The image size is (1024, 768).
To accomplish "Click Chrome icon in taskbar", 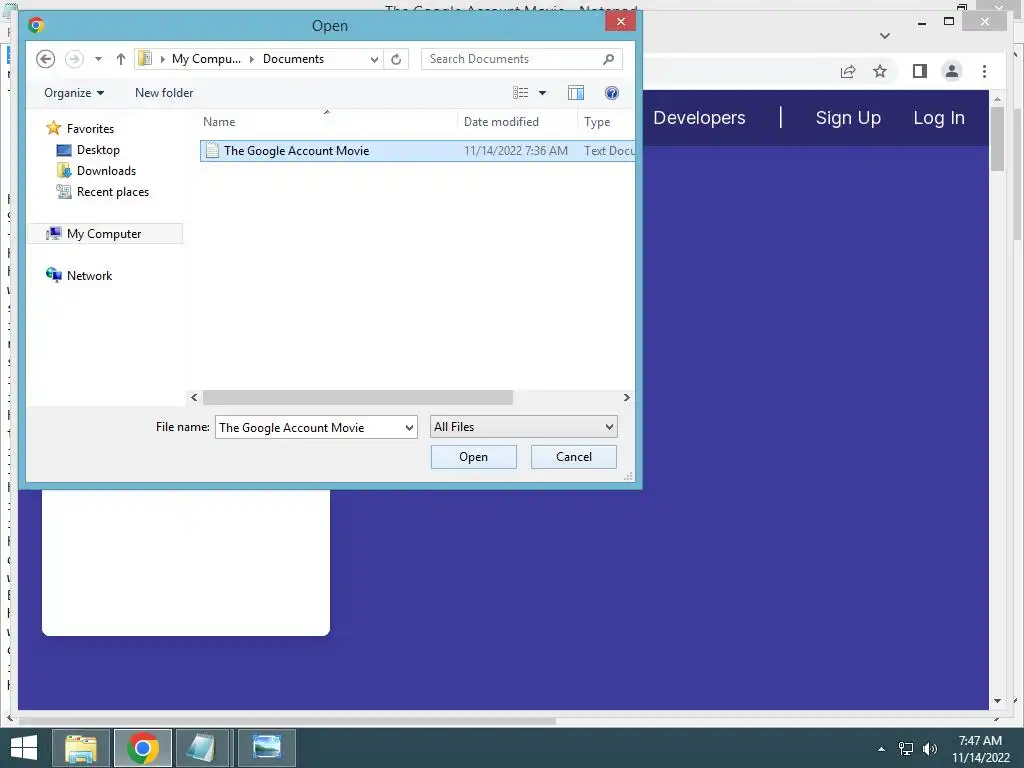I will click(143, 748).
